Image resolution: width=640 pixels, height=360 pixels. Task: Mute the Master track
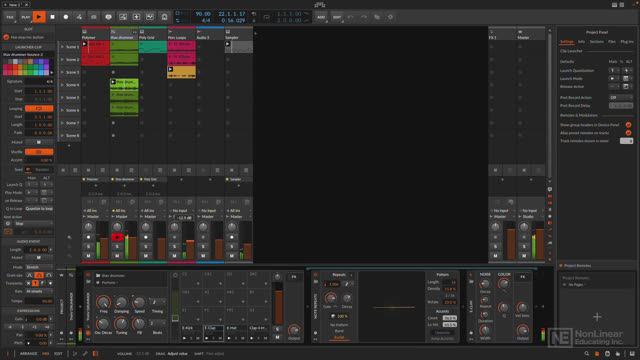[x=524, y=256]
